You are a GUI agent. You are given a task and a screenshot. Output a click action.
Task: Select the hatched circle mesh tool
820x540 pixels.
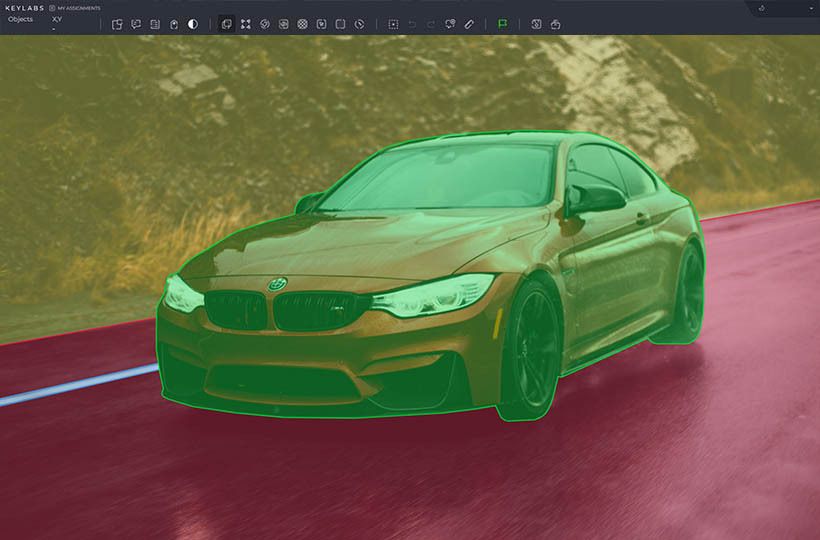click(302, 24)
